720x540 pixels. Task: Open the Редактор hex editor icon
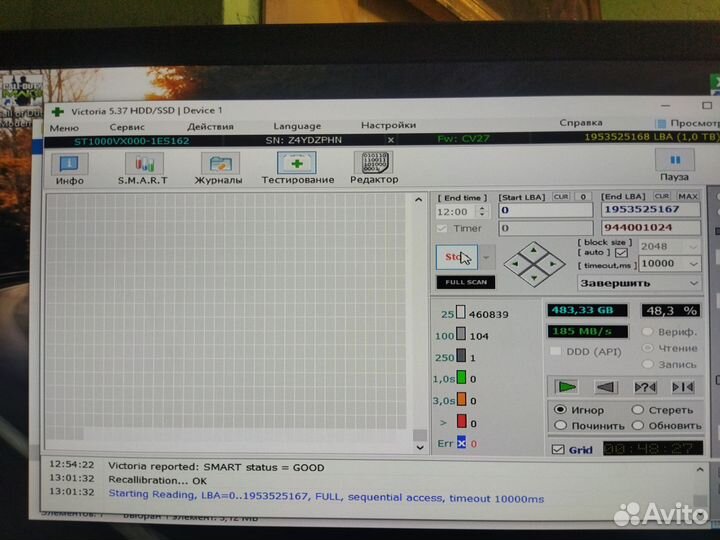[x=374, y=162]
